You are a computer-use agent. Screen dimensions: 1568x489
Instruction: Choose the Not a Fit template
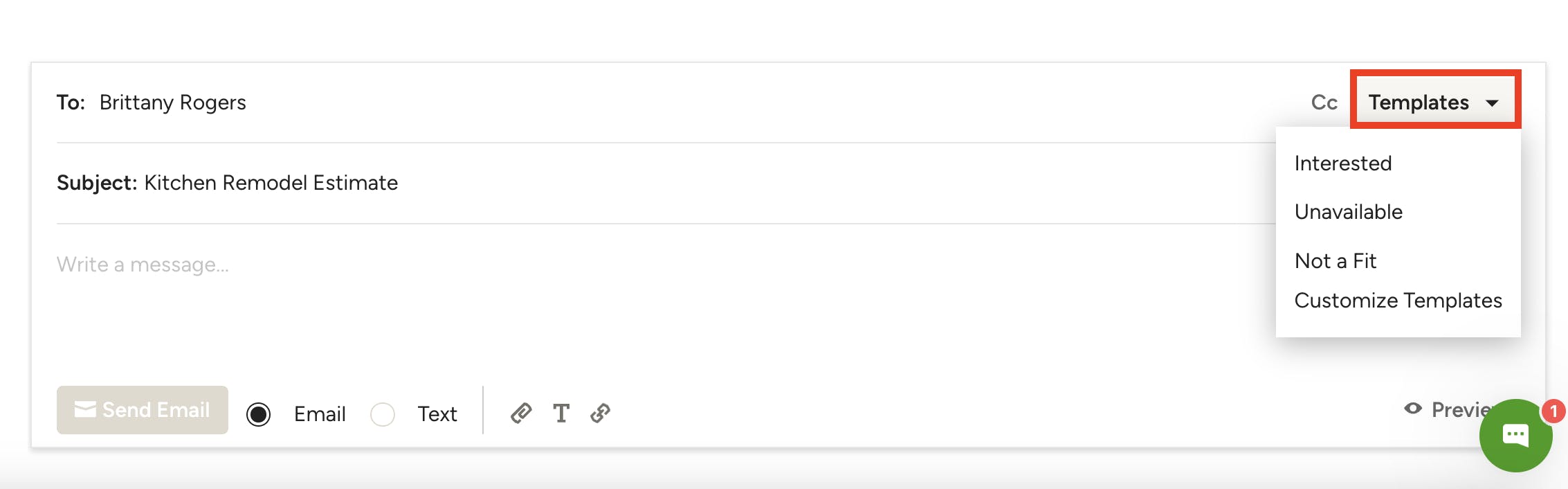pyautogui.click(x=1335, y=261)
